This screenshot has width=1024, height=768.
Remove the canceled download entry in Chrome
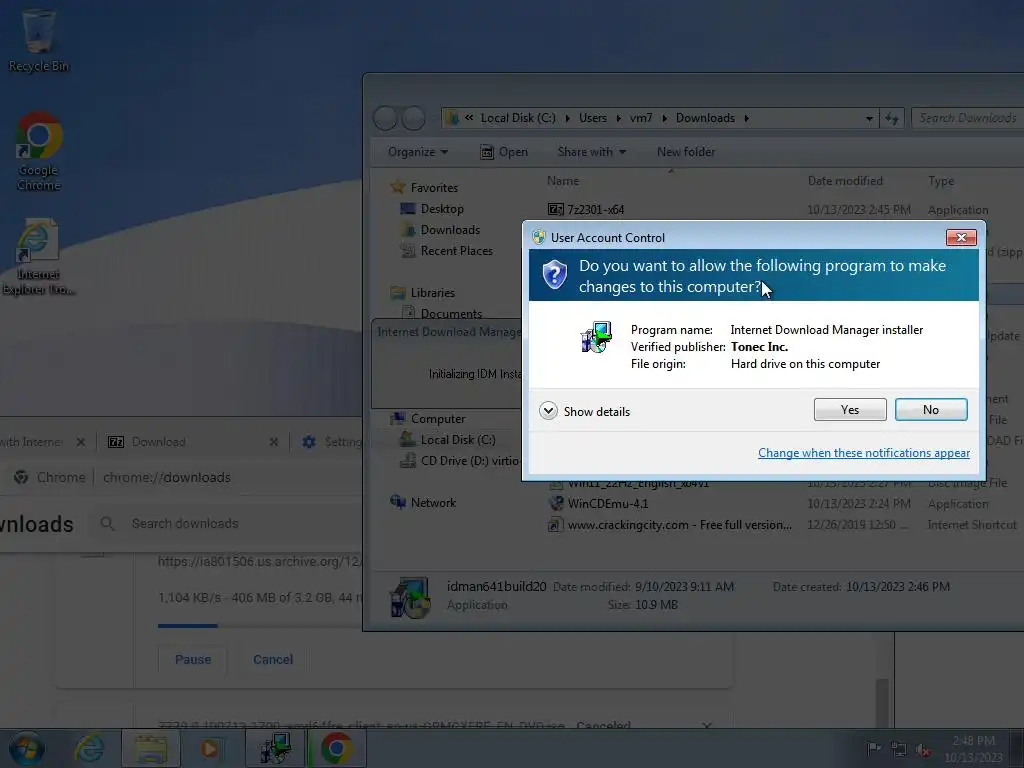point(707,724)
